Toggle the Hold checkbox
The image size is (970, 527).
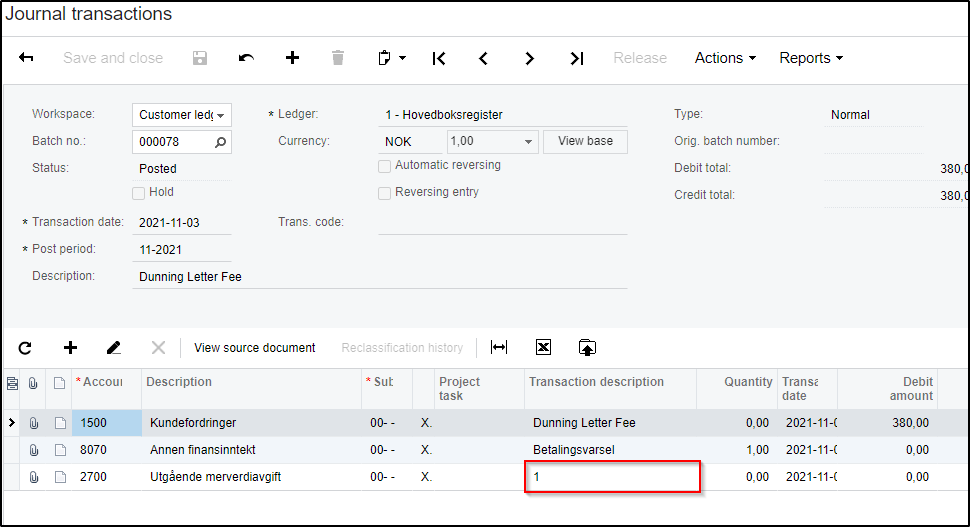click(139, 192)
